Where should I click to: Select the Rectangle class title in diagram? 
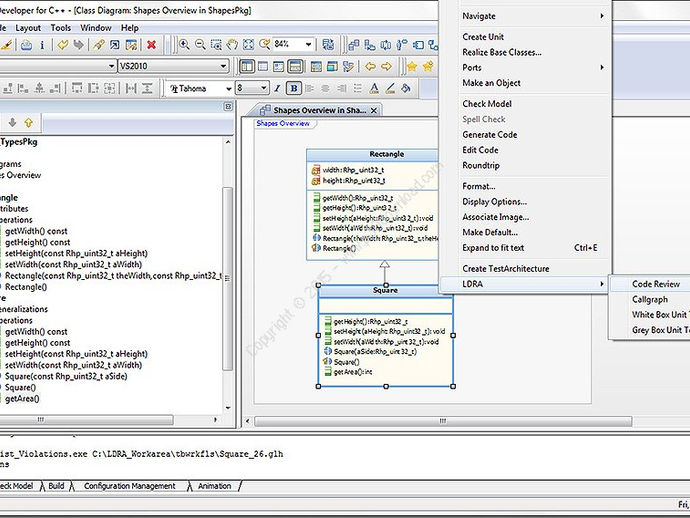coord(386,154)
